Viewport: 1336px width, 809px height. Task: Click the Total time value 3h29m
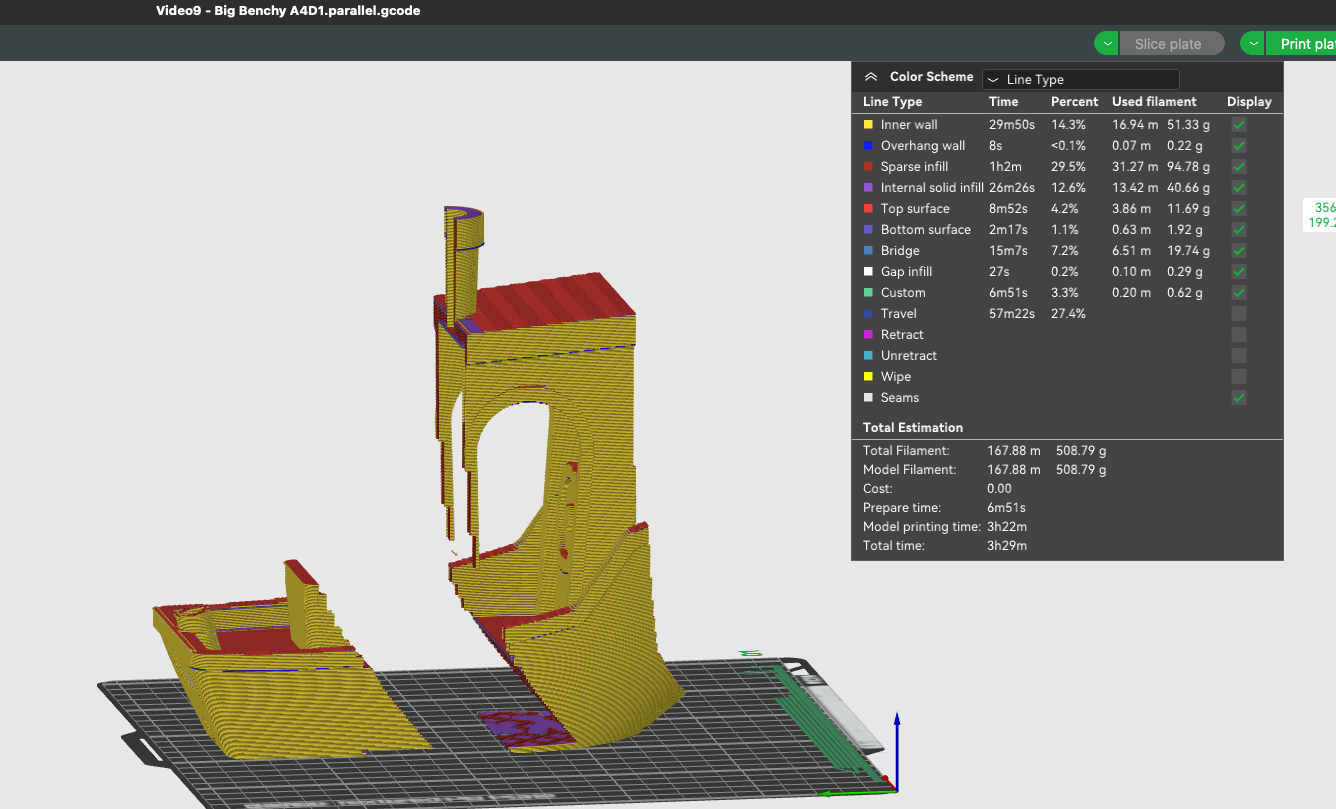click(1007, 546)
